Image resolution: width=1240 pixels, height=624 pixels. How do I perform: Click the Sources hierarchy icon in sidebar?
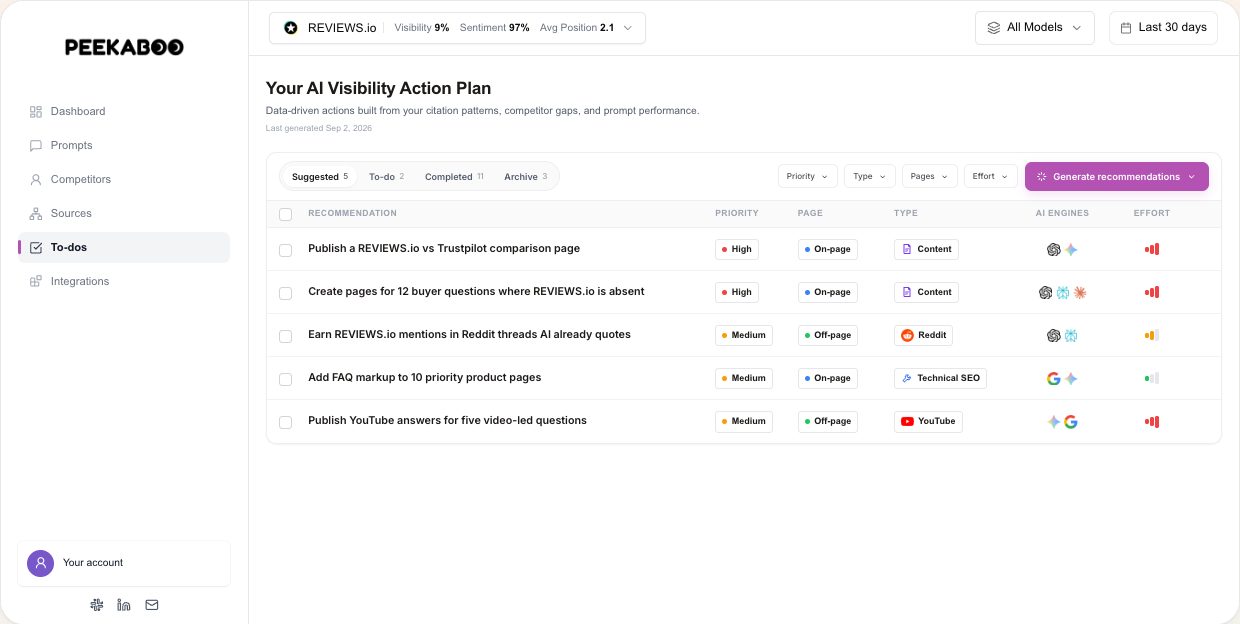(36, 213)
